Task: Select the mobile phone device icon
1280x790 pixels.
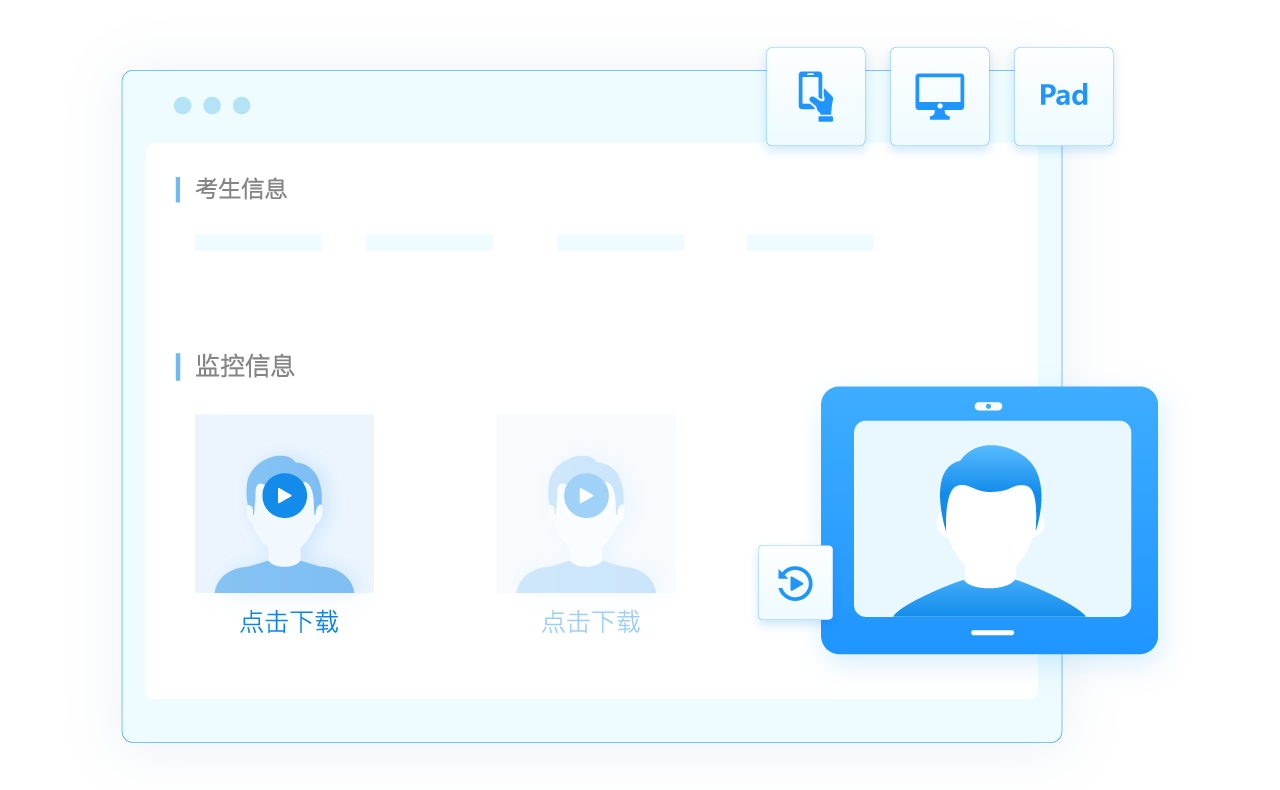Action: 815,96
